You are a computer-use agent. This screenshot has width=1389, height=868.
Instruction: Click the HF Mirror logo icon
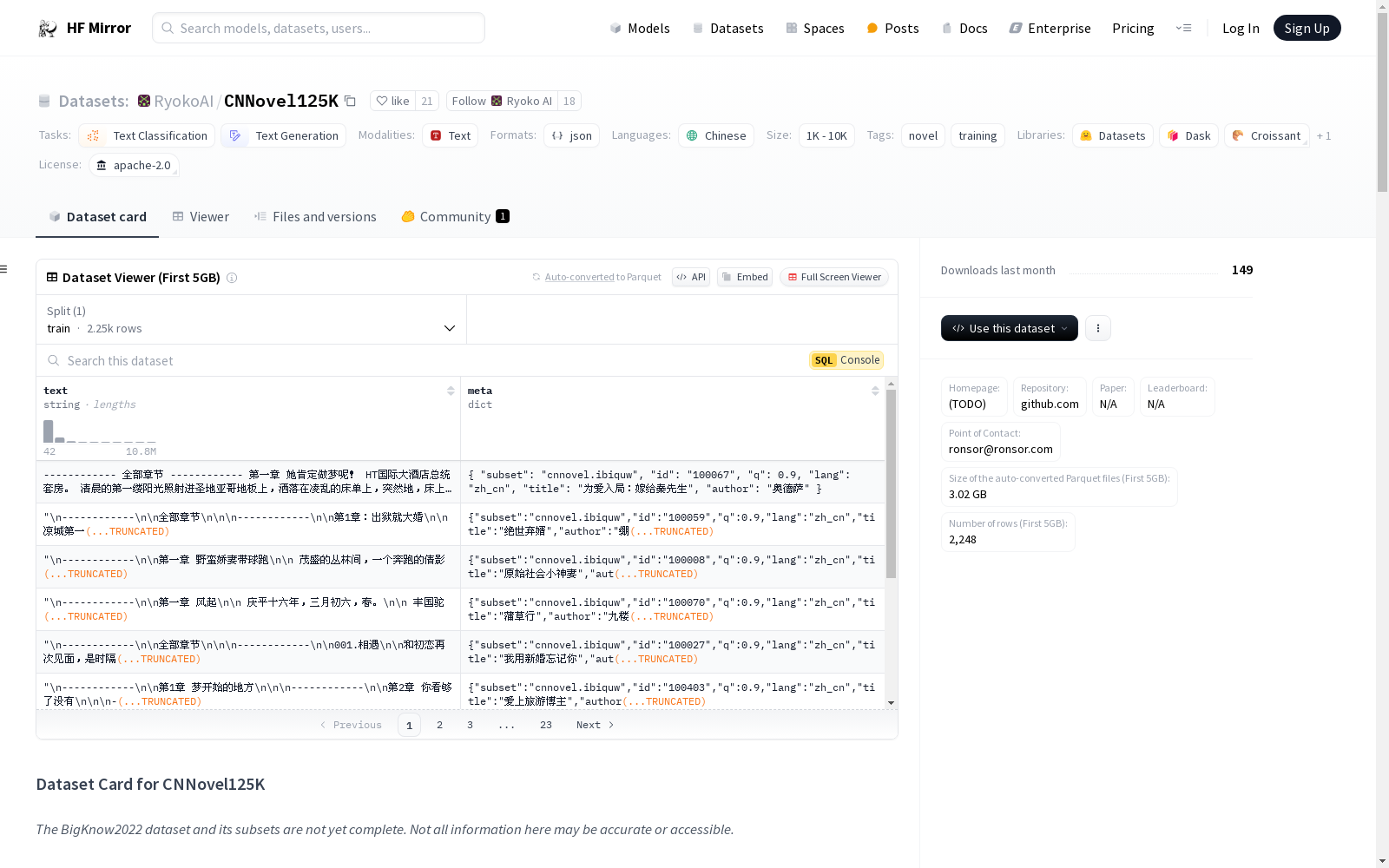click(x=48, y=28)
